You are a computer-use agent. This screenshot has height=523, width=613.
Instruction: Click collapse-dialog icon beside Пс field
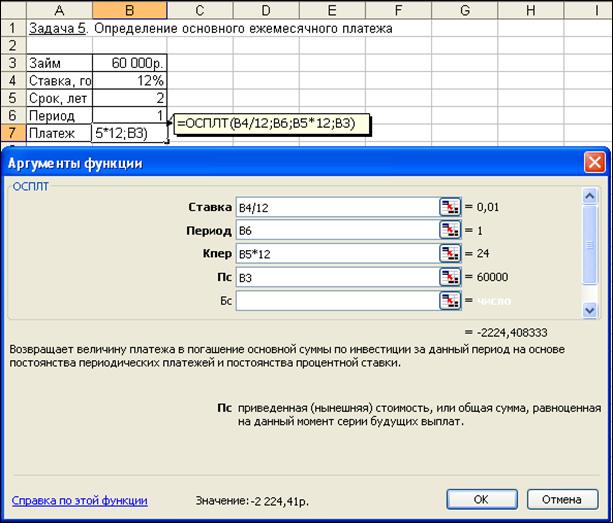click(x=450, y=276)
